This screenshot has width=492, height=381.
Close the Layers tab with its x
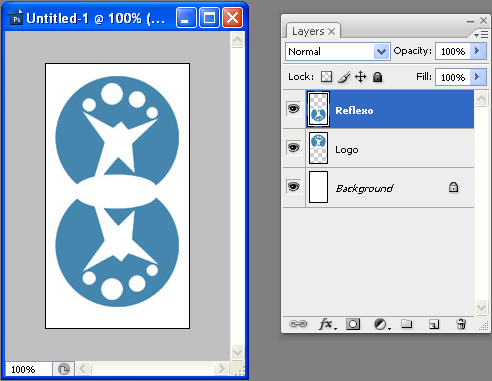[x=331, y=31]
